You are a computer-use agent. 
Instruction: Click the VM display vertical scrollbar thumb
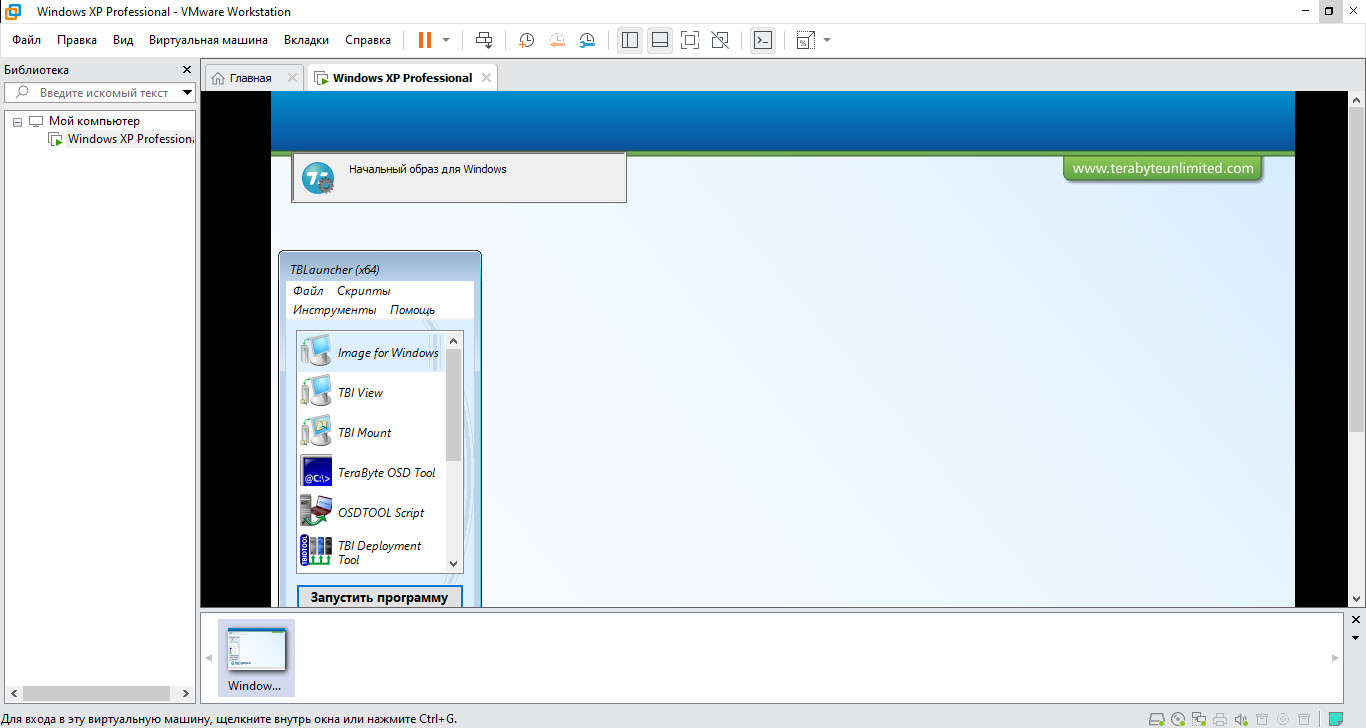click(1356, 271)
